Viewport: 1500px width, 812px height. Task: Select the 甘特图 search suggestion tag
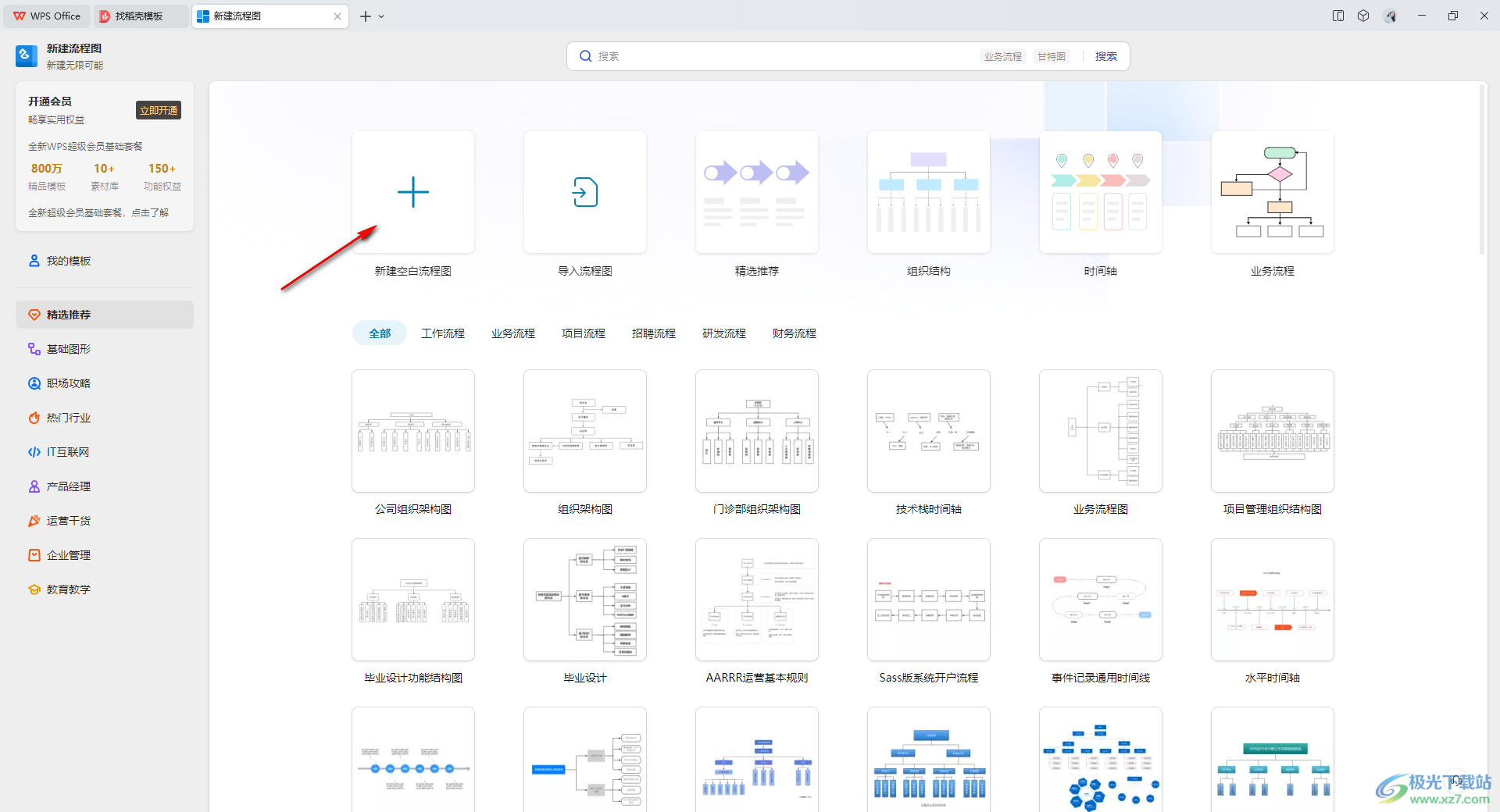point(1052,56)
